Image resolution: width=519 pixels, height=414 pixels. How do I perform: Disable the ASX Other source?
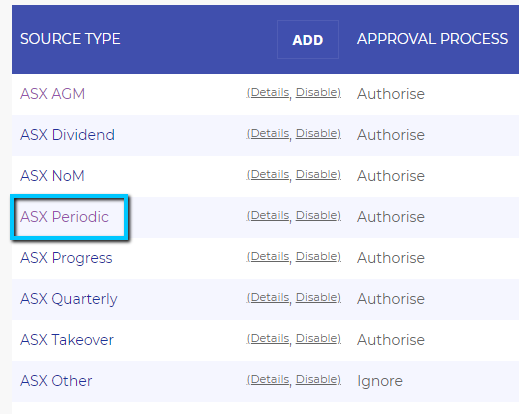pos(317,379)
